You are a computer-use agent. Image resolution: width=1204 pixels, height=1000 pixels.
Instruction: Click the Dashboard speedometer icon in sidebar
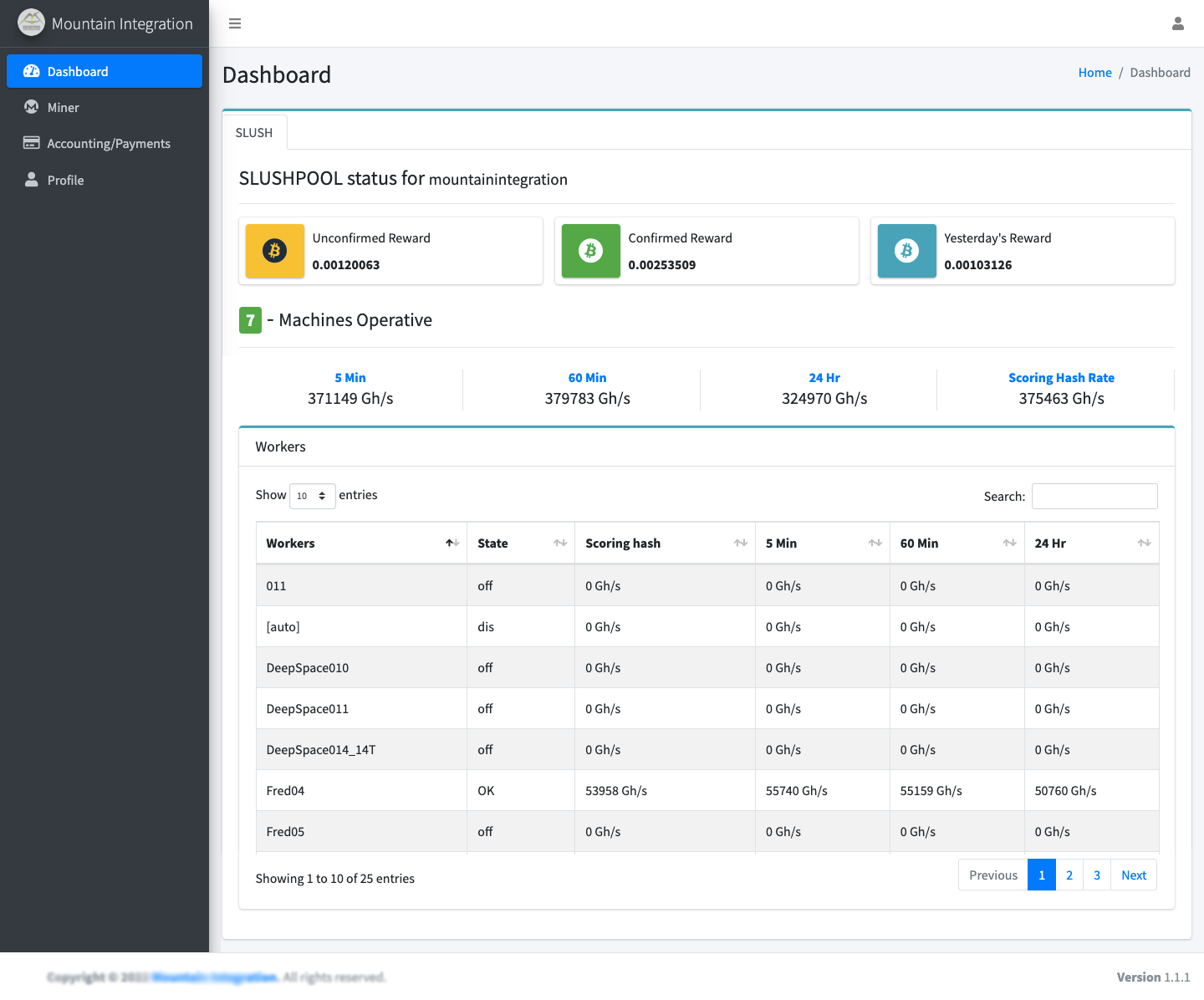pos(32,71)
